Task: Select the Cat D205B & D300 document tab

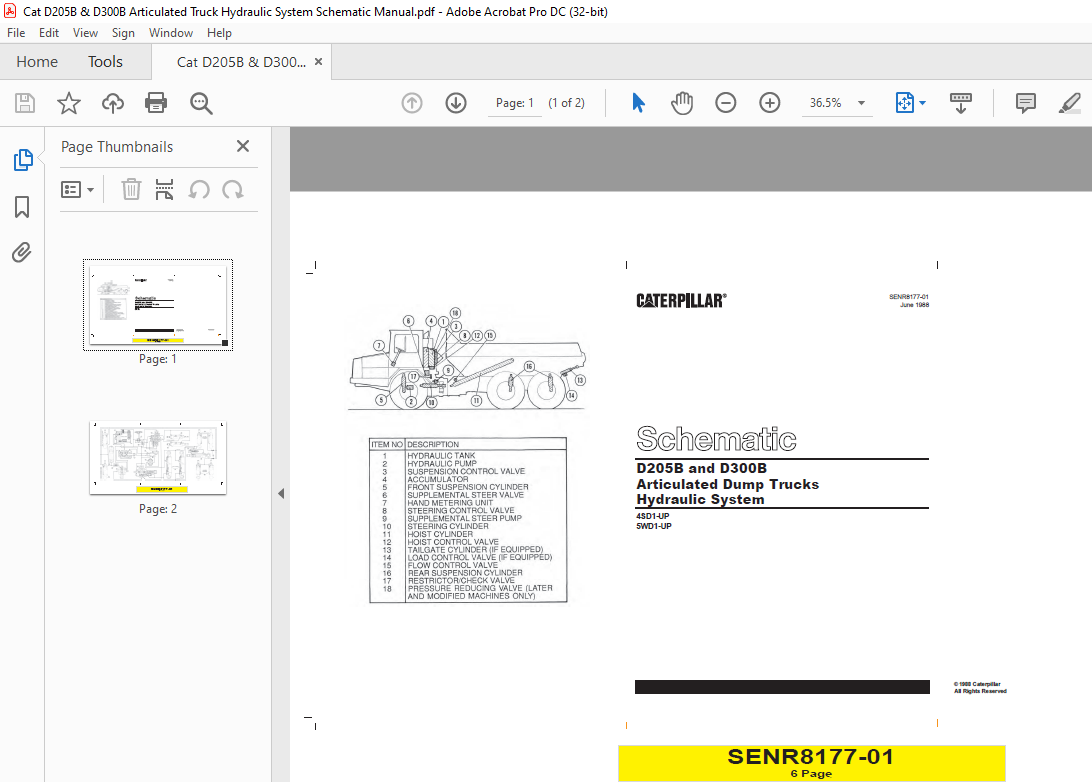Action: click(x=241, y=62)
